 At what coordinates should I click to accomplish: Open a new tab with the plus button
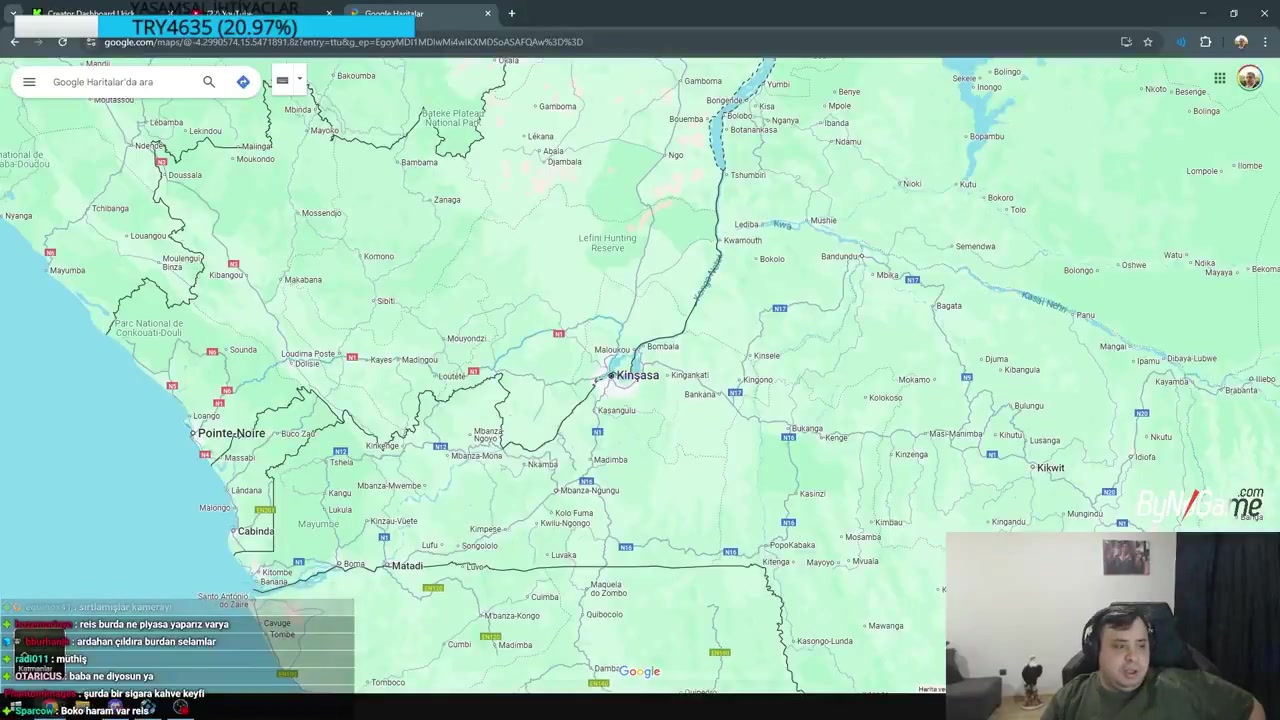tap(511, 13)
